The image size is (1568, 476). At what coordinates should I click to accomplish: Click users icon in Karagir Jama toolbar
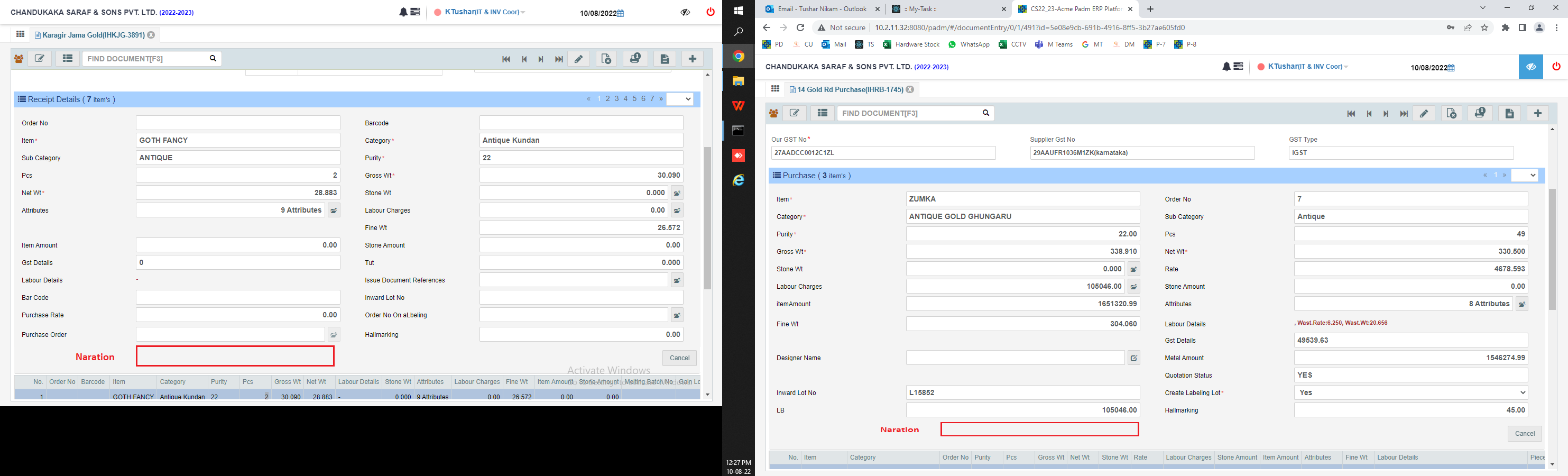19,59
